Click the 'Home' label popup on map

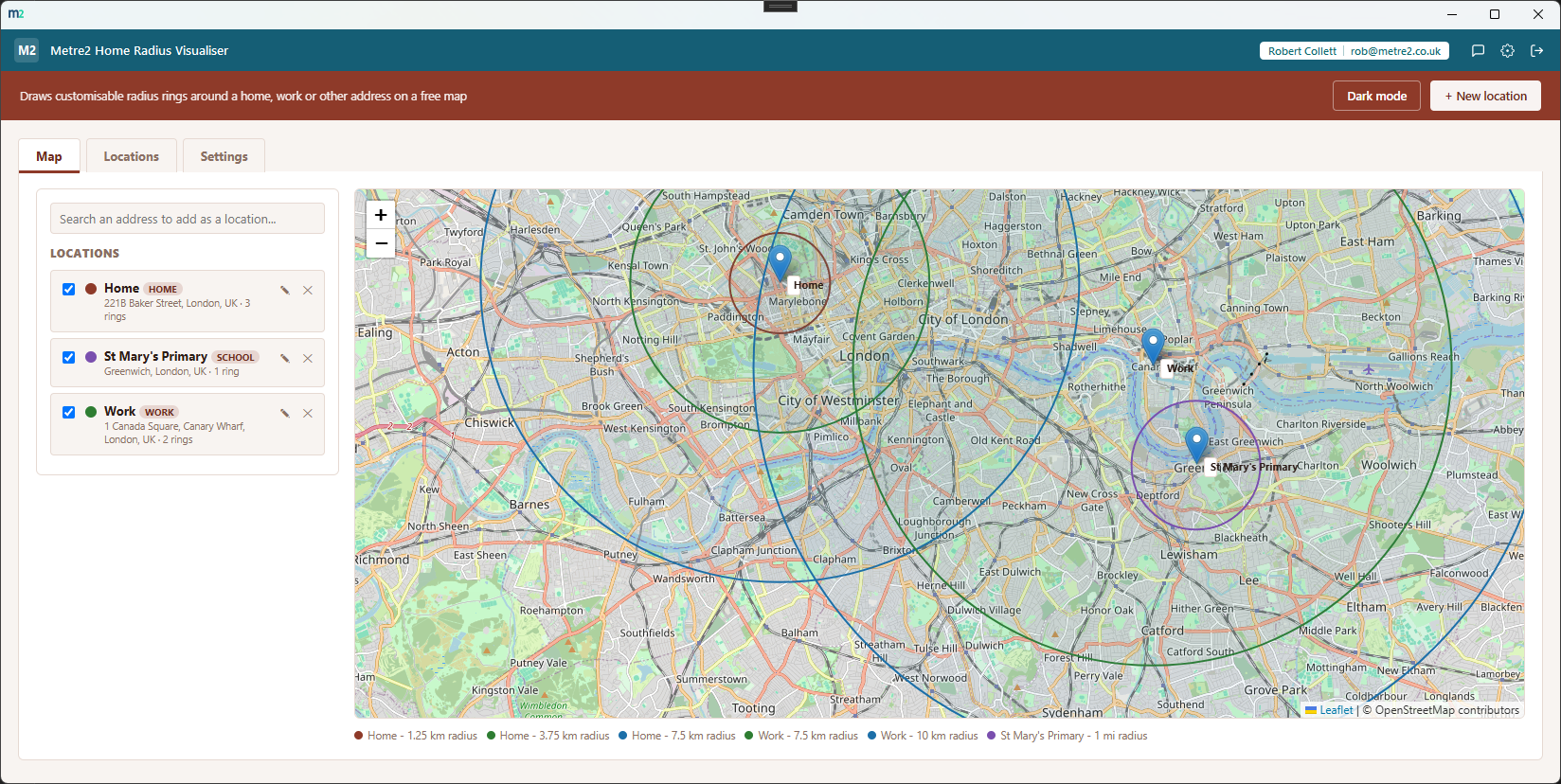(808, 285)
